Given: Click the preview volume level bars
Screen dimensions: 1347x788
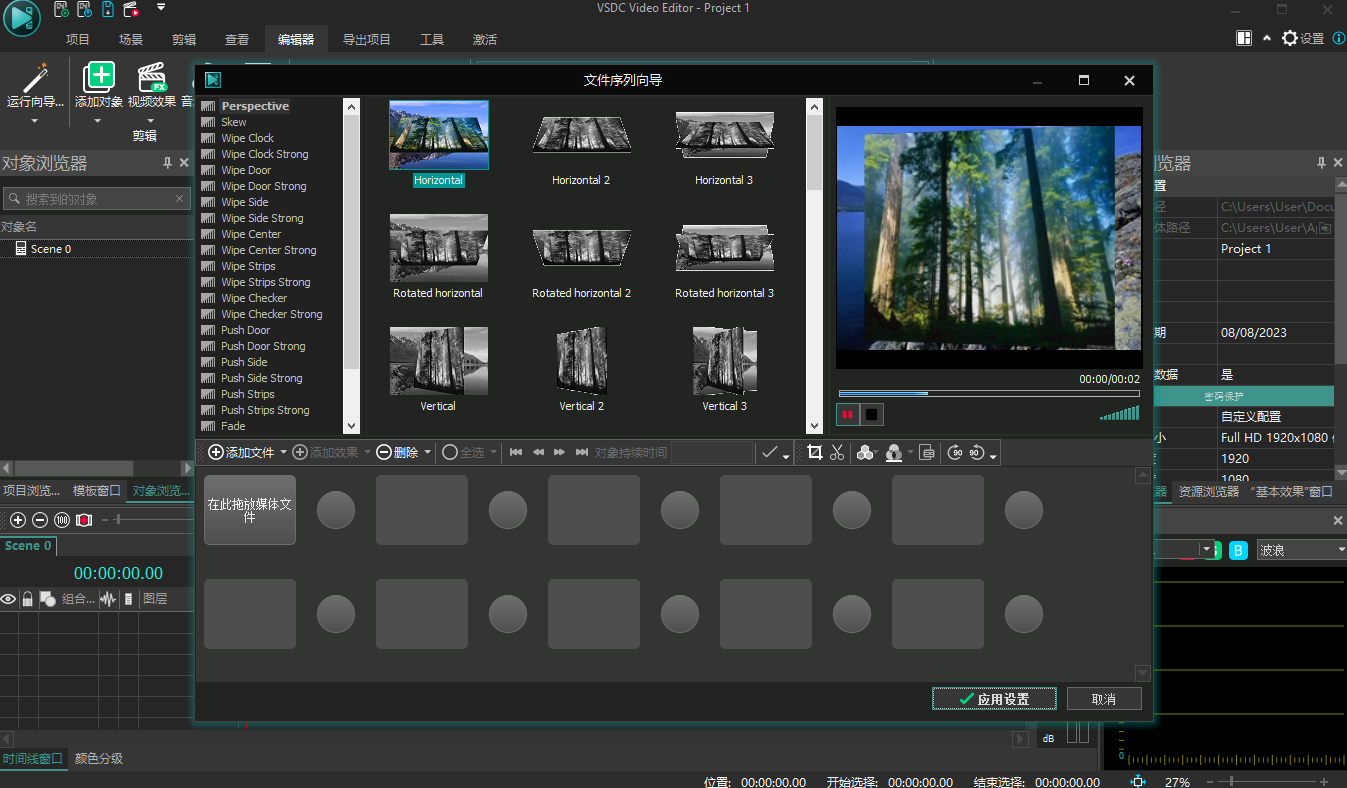Looking at the screenshot, I should [x=1119, y=413].
